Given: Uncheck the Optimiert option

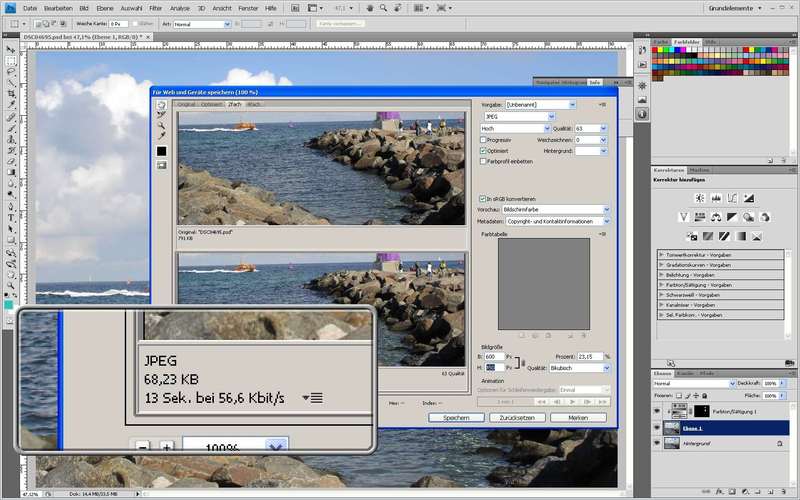Looking at the screenshot, I should 484,151.
